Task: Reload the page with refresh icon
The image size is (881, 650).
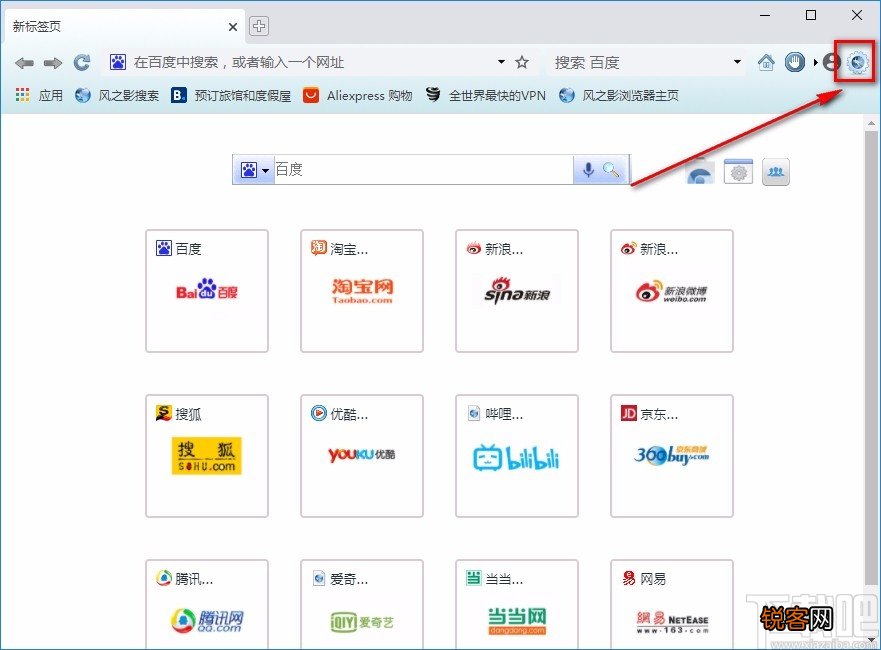Action: click(x=82, y=62)
